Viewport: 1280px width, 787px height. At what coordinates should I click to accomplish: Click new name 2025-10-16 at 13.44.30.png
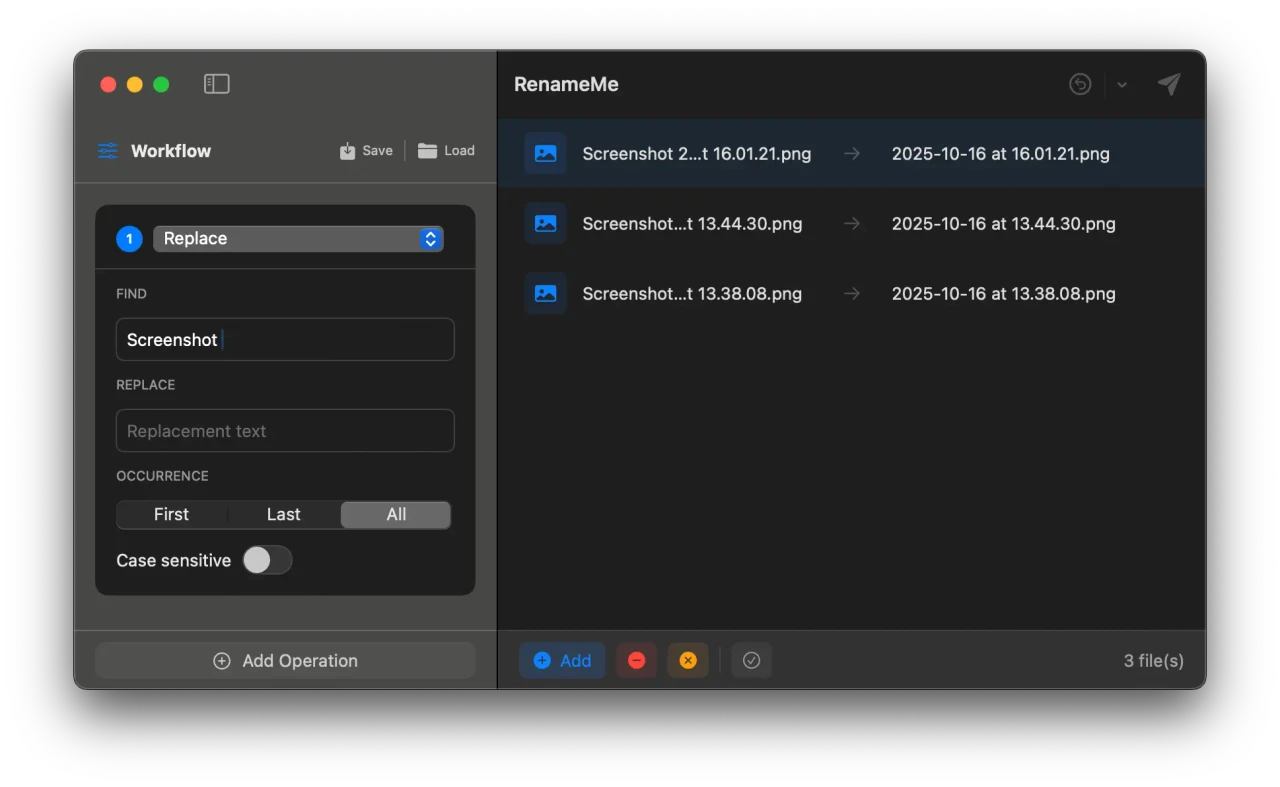[1004, 223]
